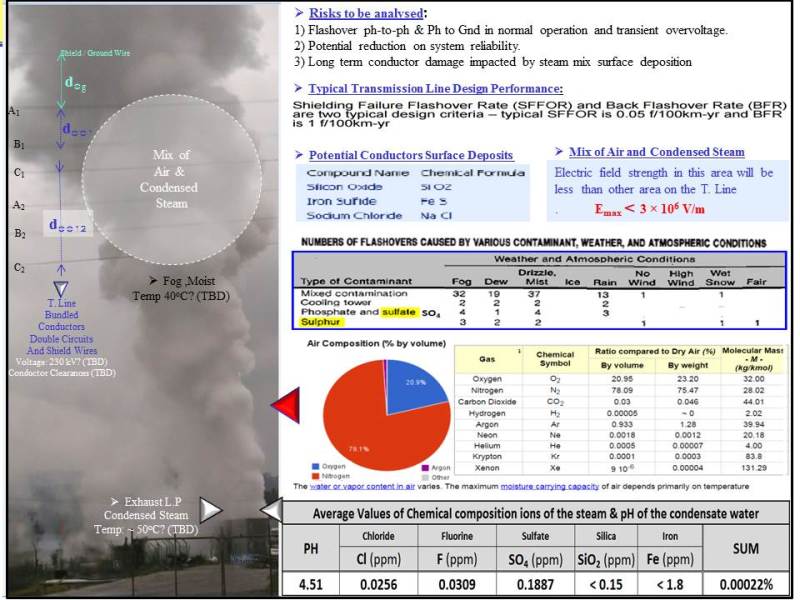The image size is (800, 600).
Task: Click the red Nitrogen legend swatch
Action: click(315, 476)
